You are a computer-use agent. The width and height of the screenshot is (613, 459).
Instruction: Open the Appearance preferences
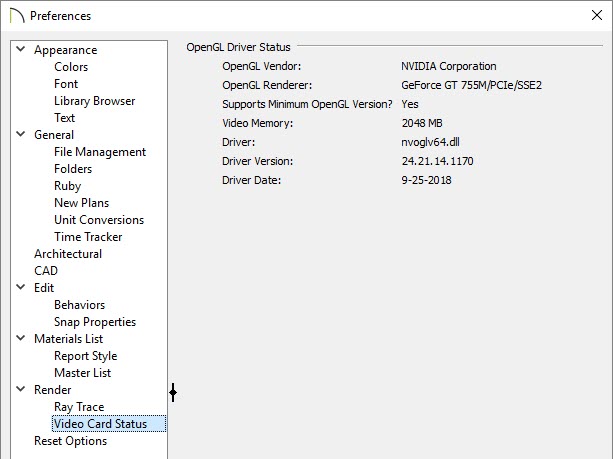pyautogui.click(x=66, y=50)
